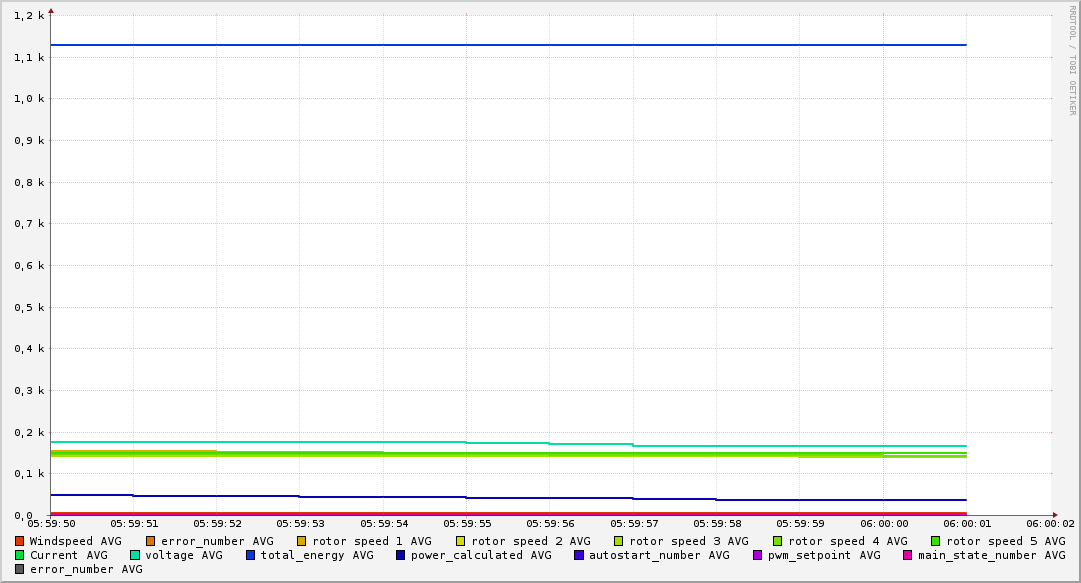Click the blue total_energy AVG legend swatch
1081x583 pixels.
251,555
